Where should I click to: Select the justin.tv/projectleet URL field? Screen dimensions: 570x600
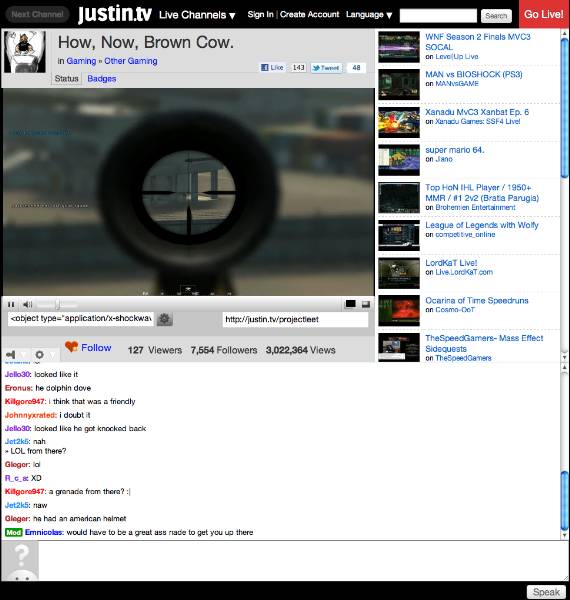(x=295, y=319)
